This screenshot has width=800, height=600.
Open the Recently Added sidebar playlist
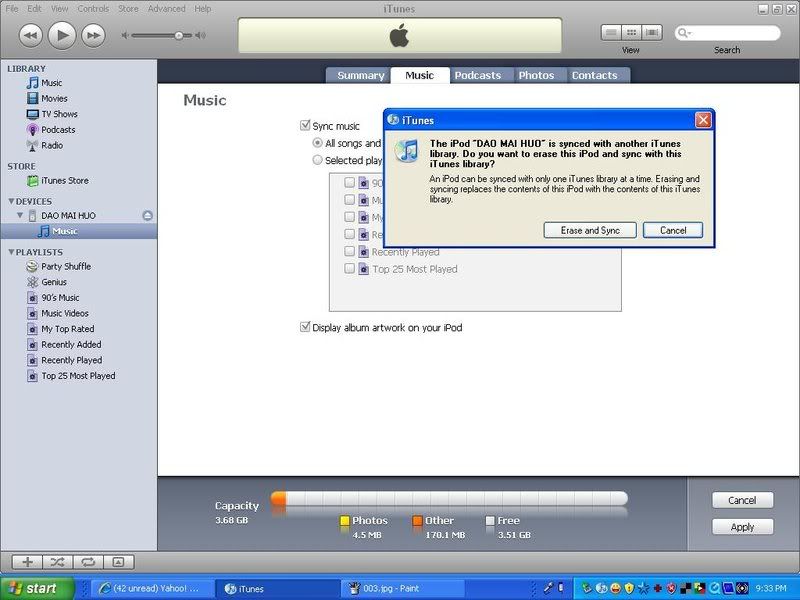tap(71, 344)
